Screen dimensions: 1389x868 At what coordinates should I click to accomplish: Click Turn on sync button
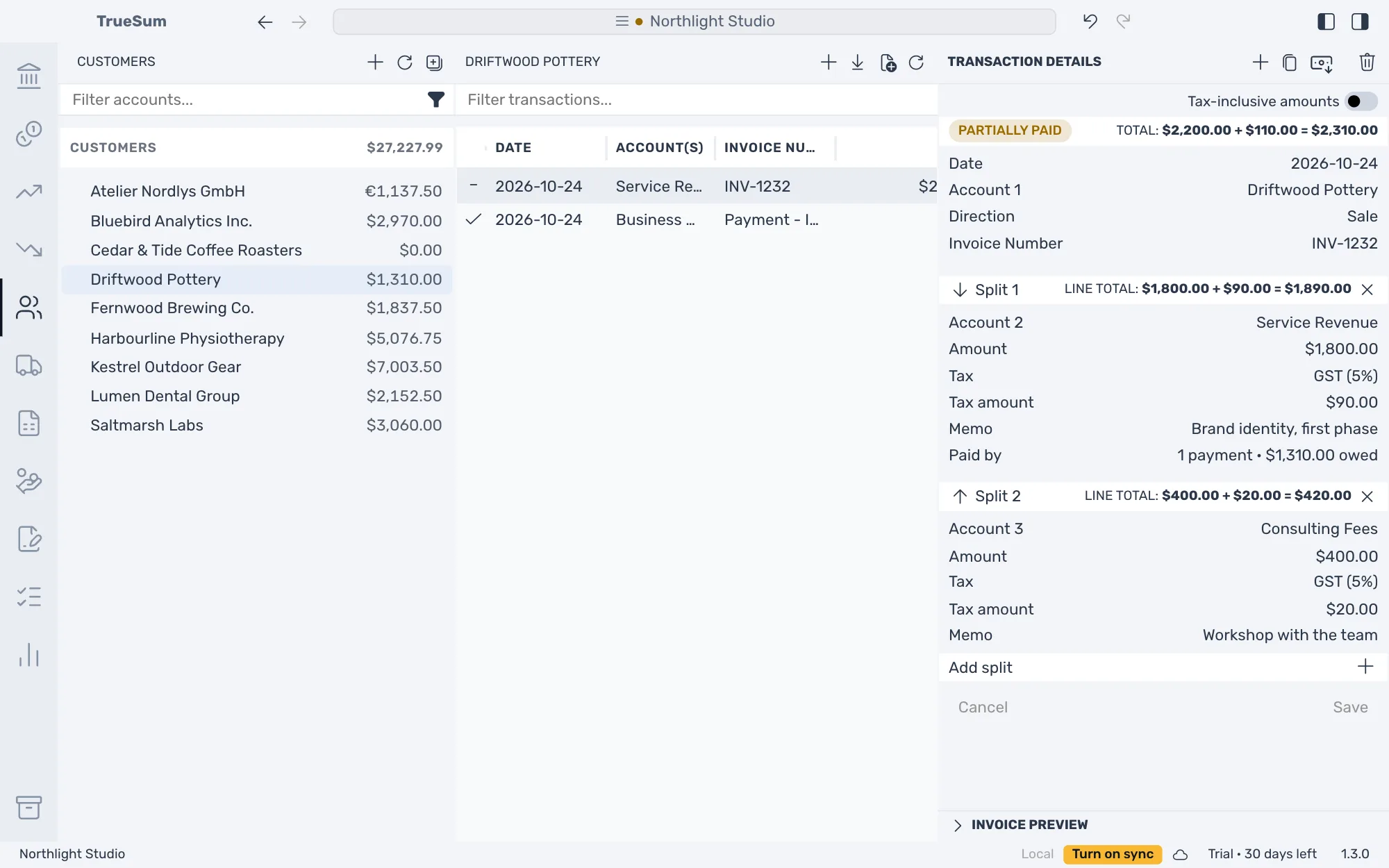click(1113, 854)
